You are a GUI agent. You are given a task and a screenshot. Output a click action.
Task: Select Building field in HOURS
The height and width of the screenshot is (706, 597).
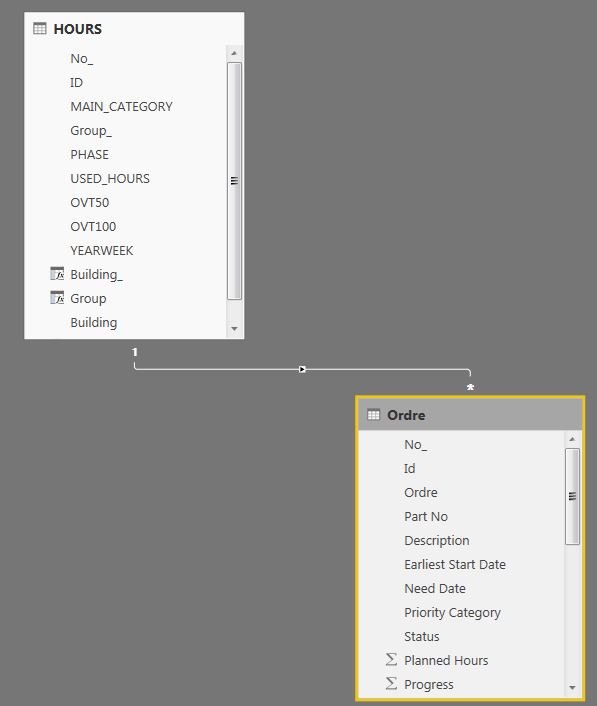tap(94, 322)
